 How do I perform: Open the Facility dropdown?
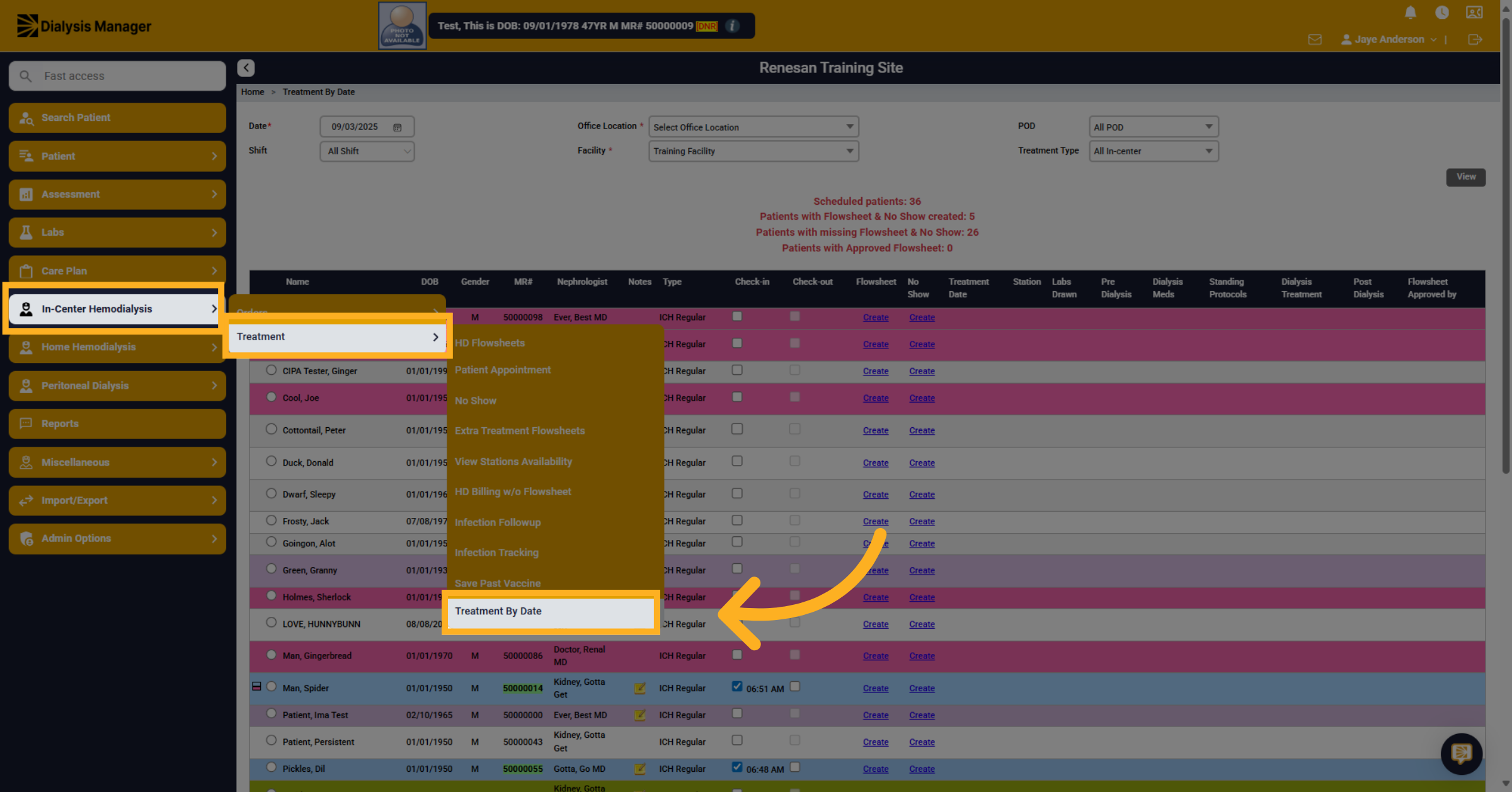753,151
